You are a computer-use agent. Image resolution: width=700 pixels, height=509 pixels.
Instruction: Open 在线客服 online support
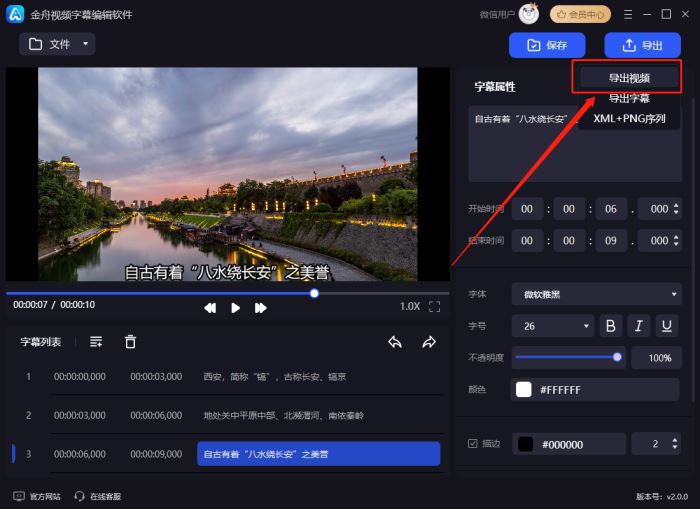[x=97, y=496]
